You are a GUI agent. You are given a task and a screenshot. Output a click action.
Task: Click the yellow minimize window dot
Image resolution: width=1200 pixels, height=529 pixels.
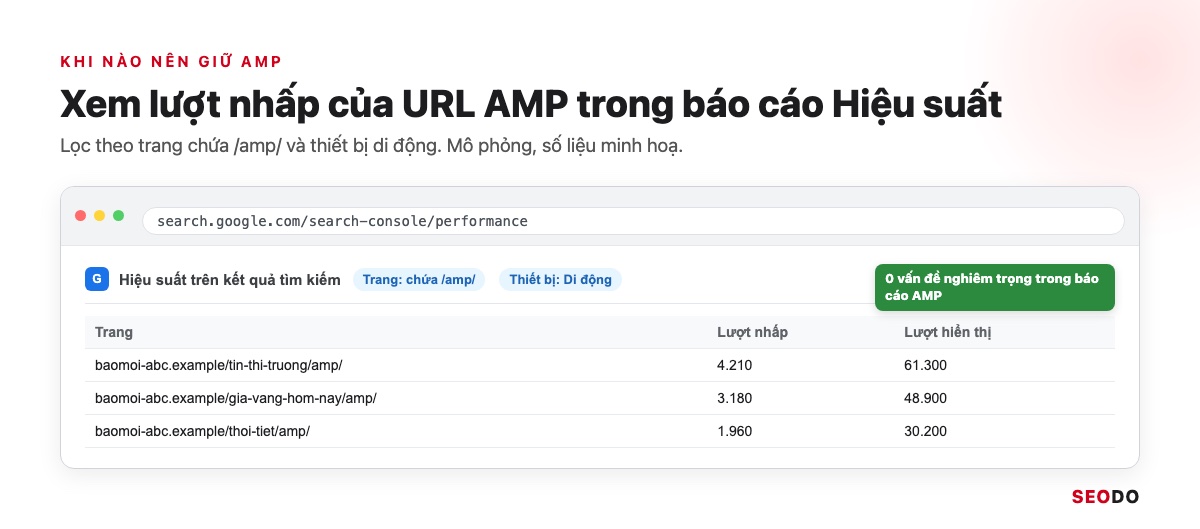point(100,216)
